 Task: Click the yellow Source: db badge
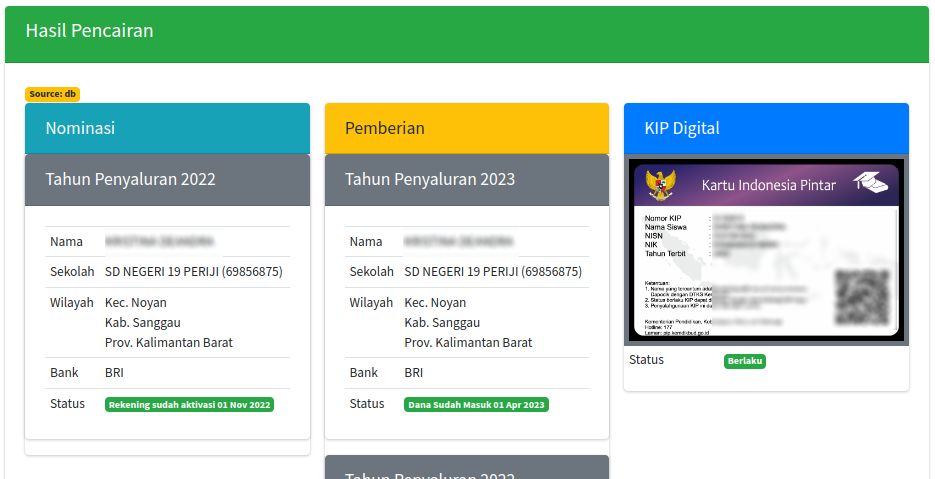click(x=52, y=94)
